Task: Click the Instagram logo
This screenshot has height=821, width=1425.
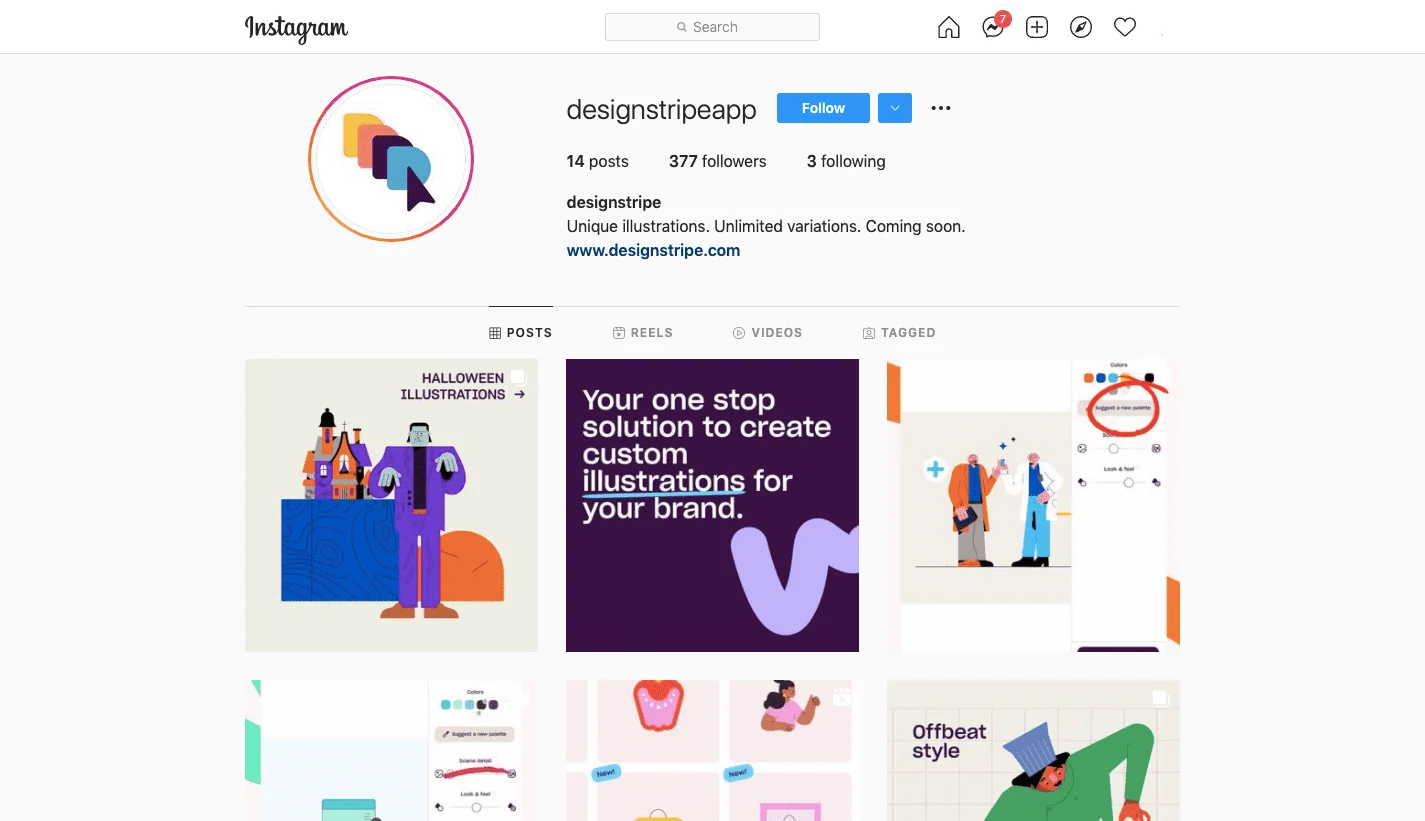Action: (x=296, y=28)
